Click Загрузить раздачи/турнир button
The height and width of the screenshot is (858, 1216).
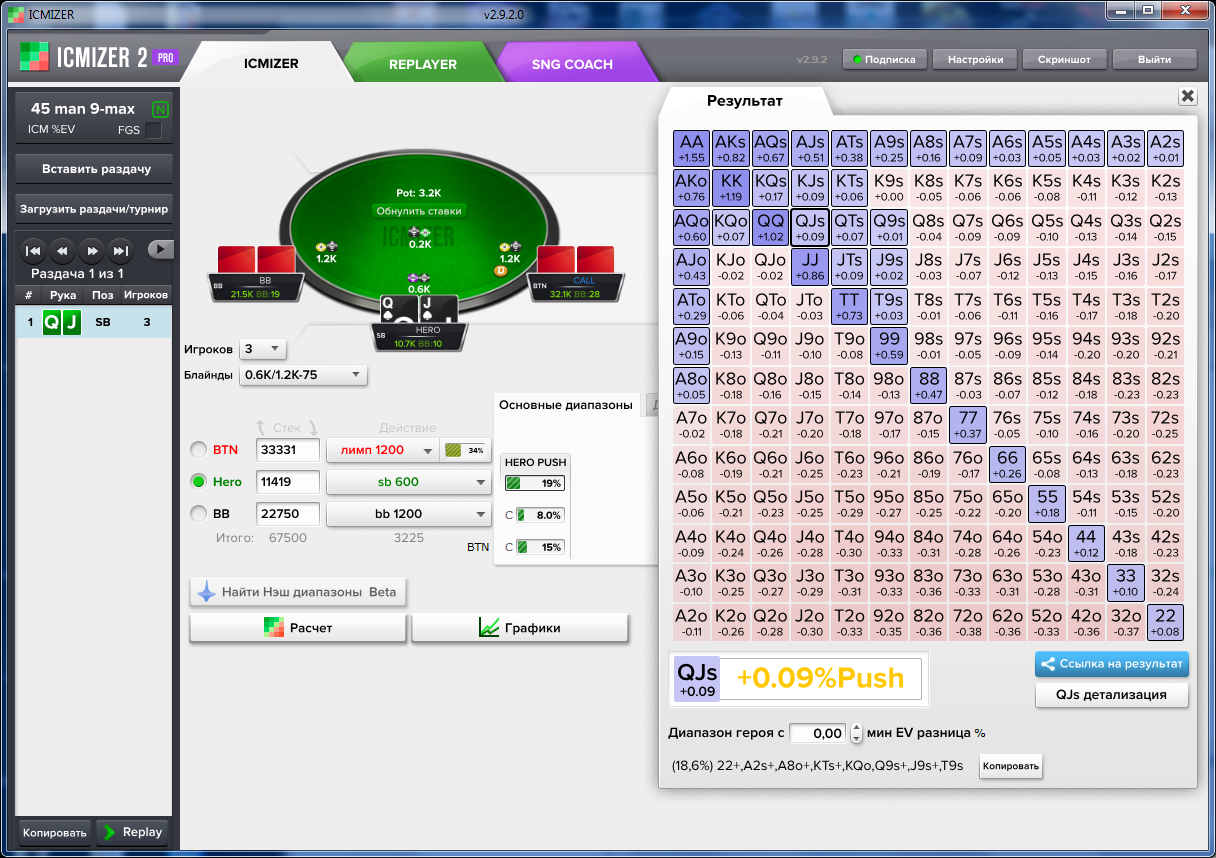96,209
